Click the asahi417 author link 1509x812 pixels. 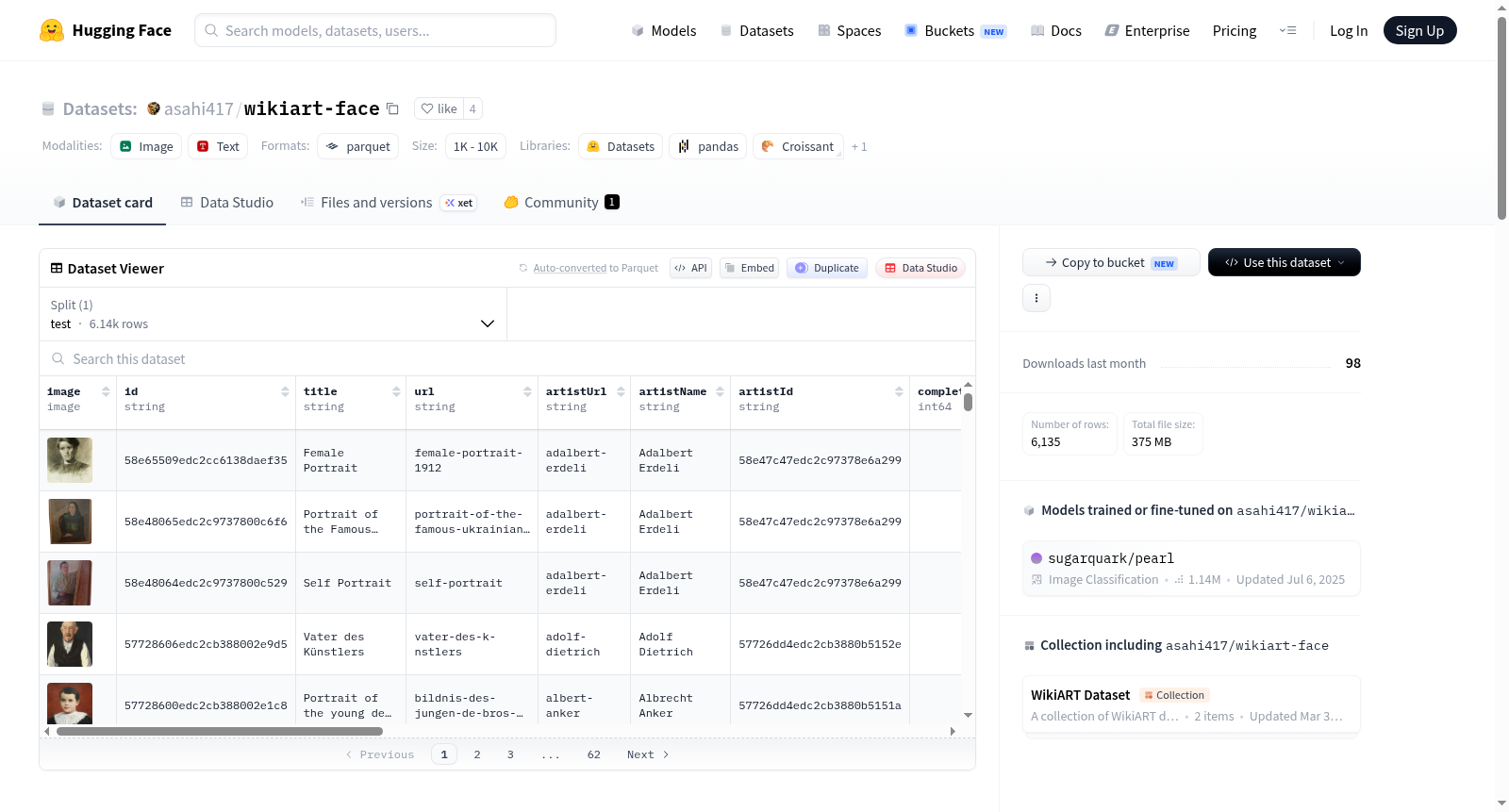(x=198, y=109)
